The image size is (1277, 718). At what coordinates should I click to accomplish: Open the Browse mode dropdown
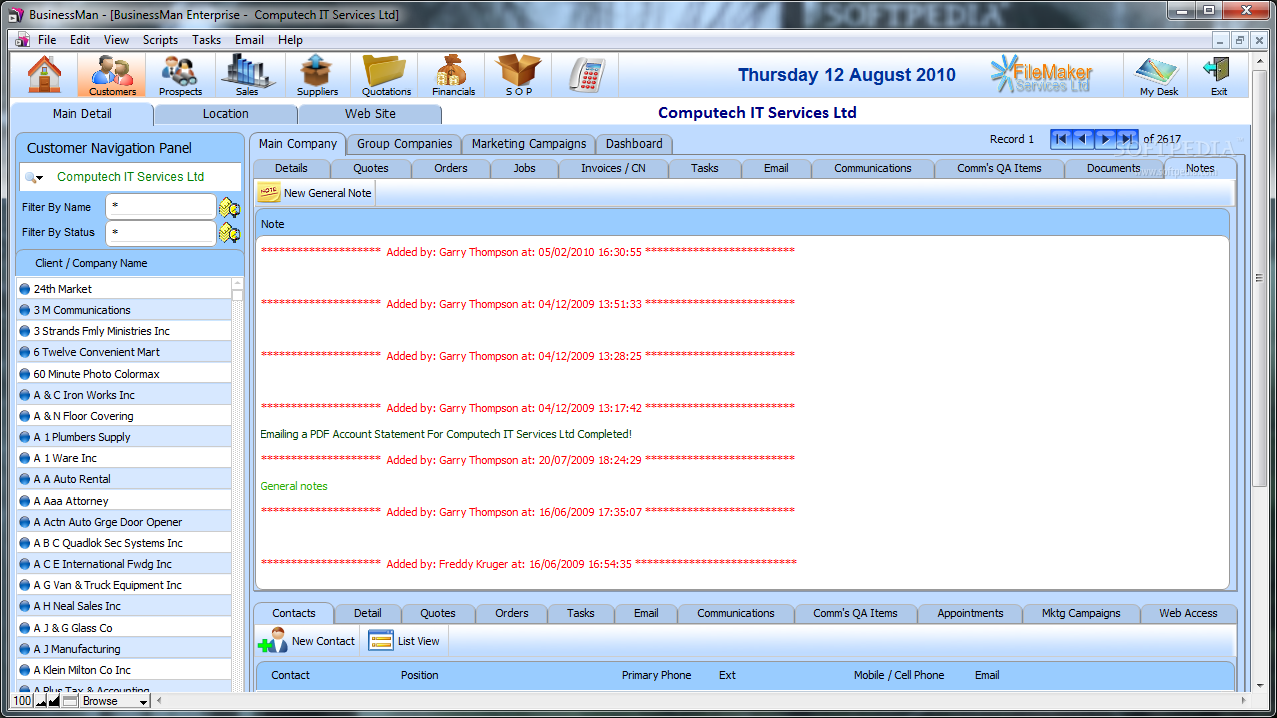115,701
